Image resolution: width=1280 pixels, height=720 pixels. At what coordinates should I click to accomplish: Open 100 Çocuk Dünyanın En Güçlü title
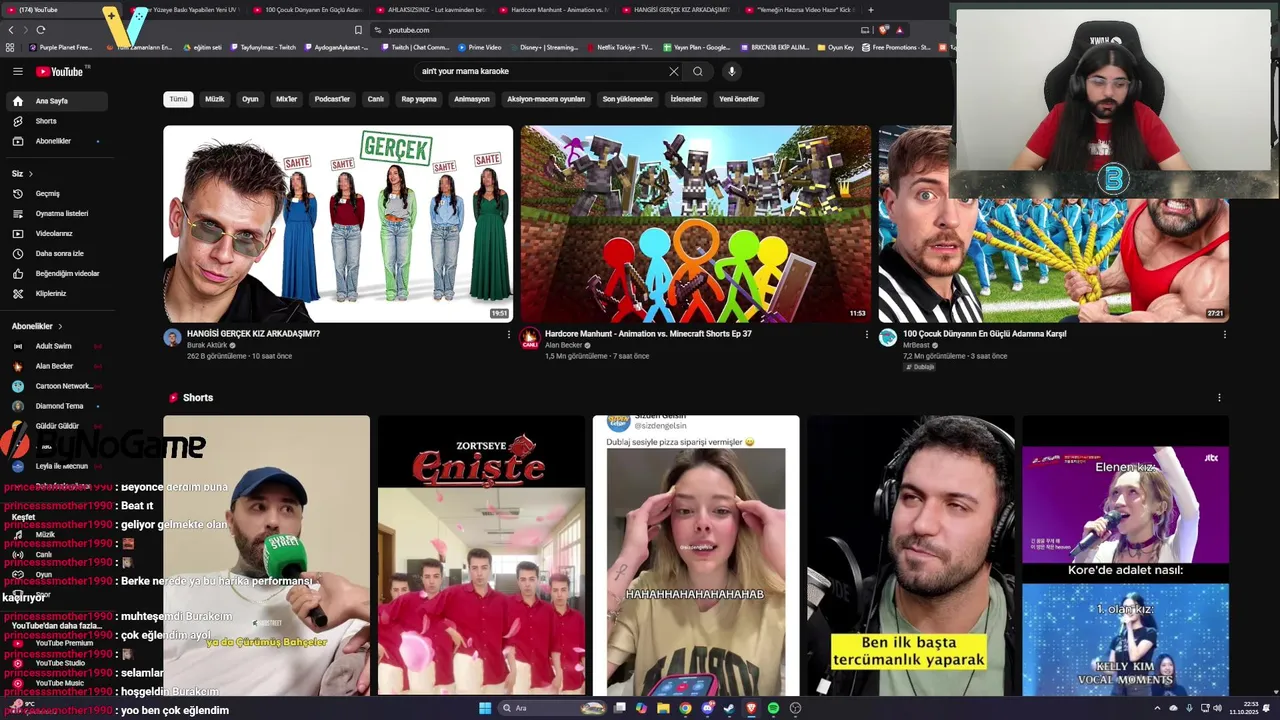[x=985, y=334]
